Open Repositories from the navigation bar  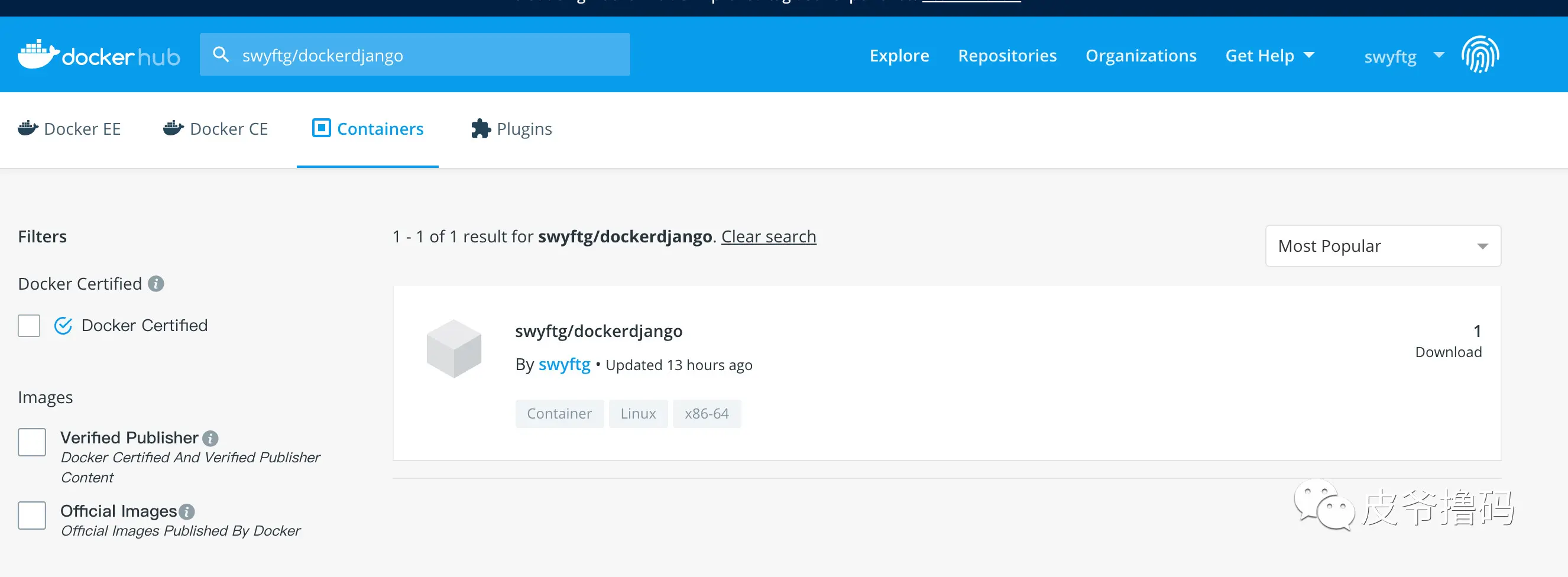pos(1007,56)
